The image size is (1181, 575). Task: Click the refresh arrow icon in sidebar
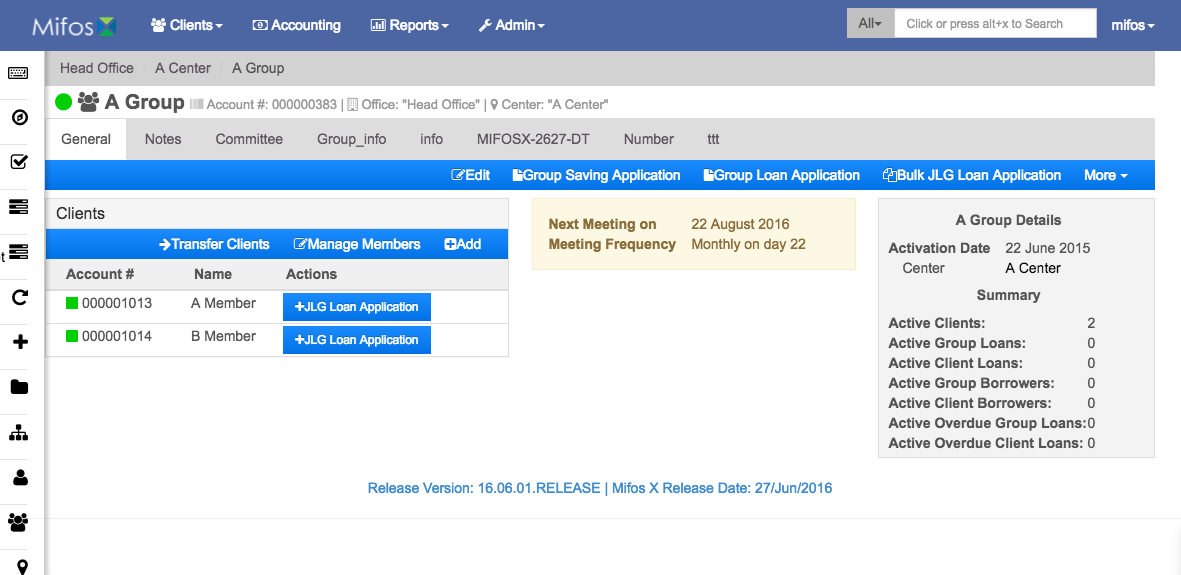pyautogui.click(x=20, y=297)
